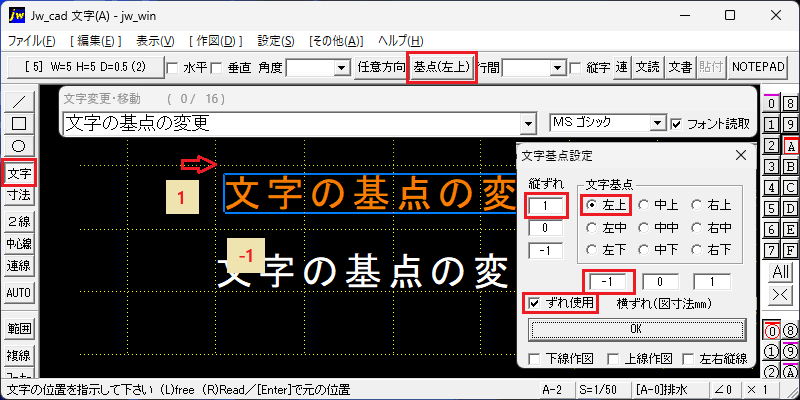Screen dimensions: 800x400
Task: Select the 中心線 centerline tool
Action: pyautogui.click(x=19, y=244)
